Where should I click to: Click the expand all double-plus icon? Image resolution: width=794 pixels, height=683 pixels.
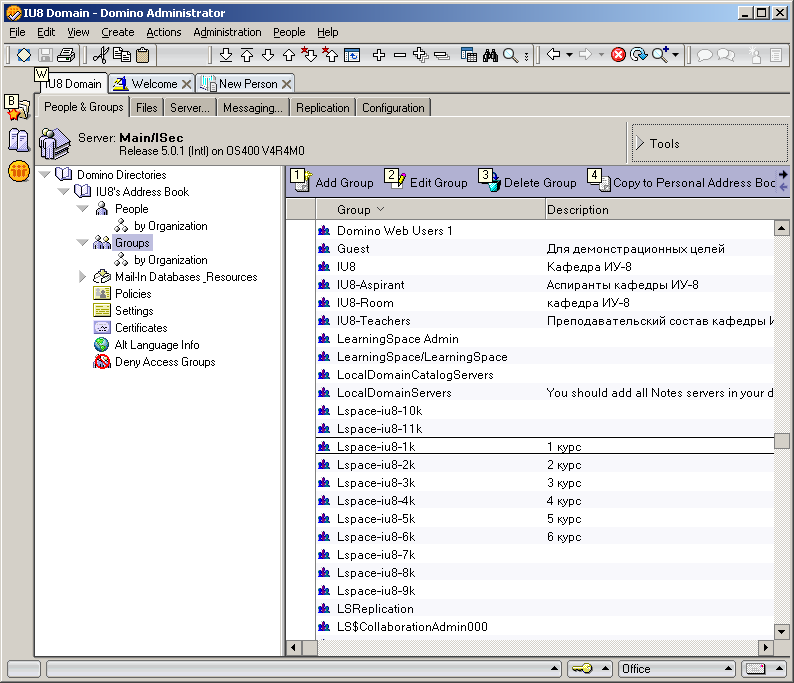click(x=421, y=55)
